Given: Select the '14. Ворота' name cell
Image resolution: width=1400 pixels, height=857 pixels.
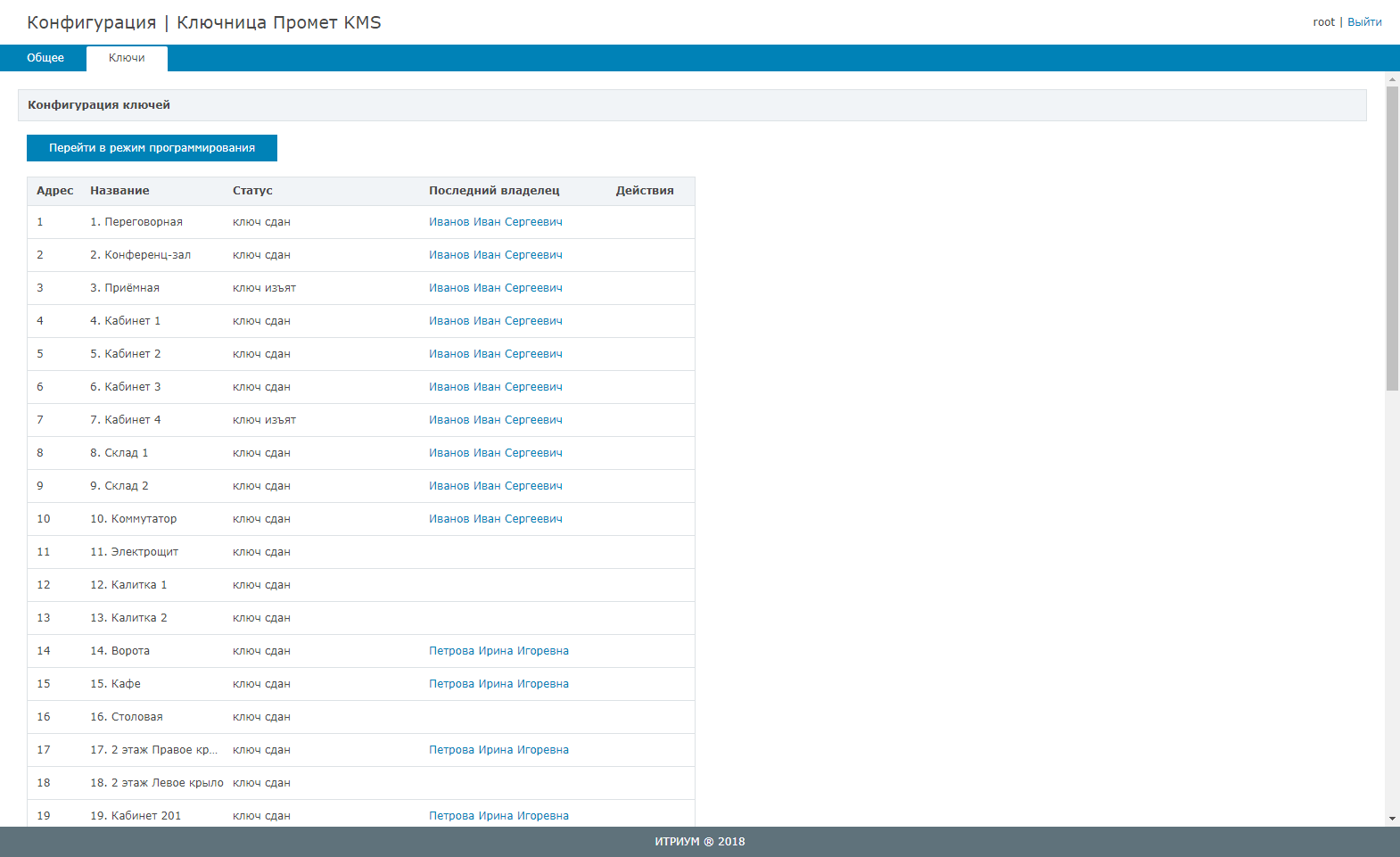Looking at the screenshot, I should tap(119, 651).
